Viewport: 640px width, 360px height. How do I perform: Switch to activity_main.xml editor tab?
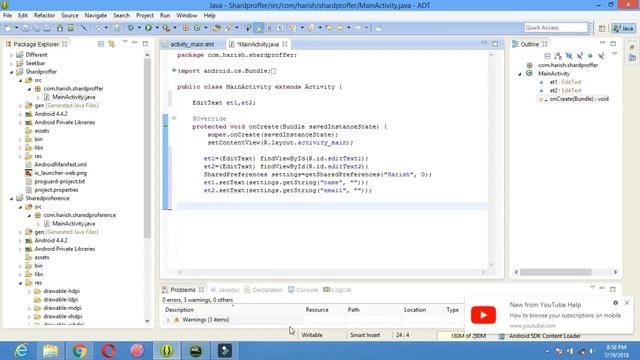click(192, 44)
